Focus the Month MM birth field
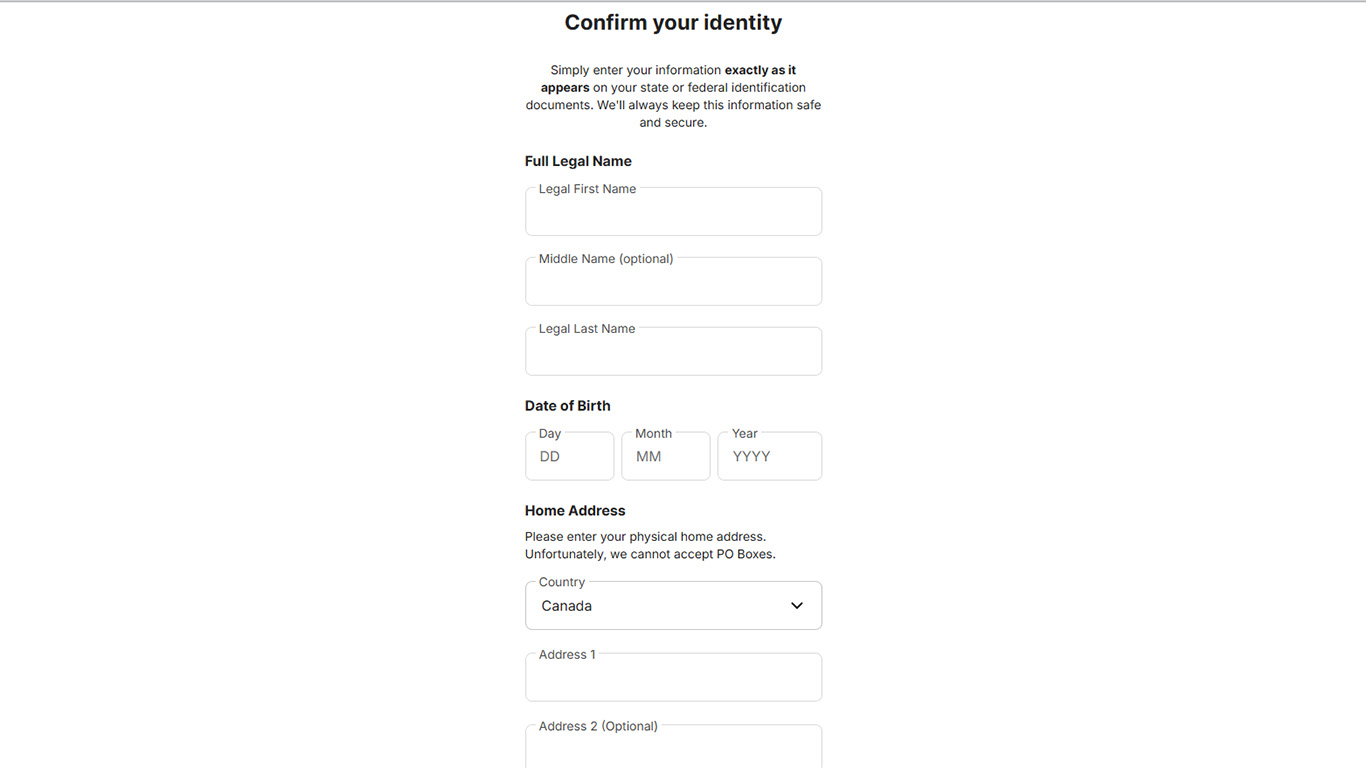1366x768 pixels. 665,457
